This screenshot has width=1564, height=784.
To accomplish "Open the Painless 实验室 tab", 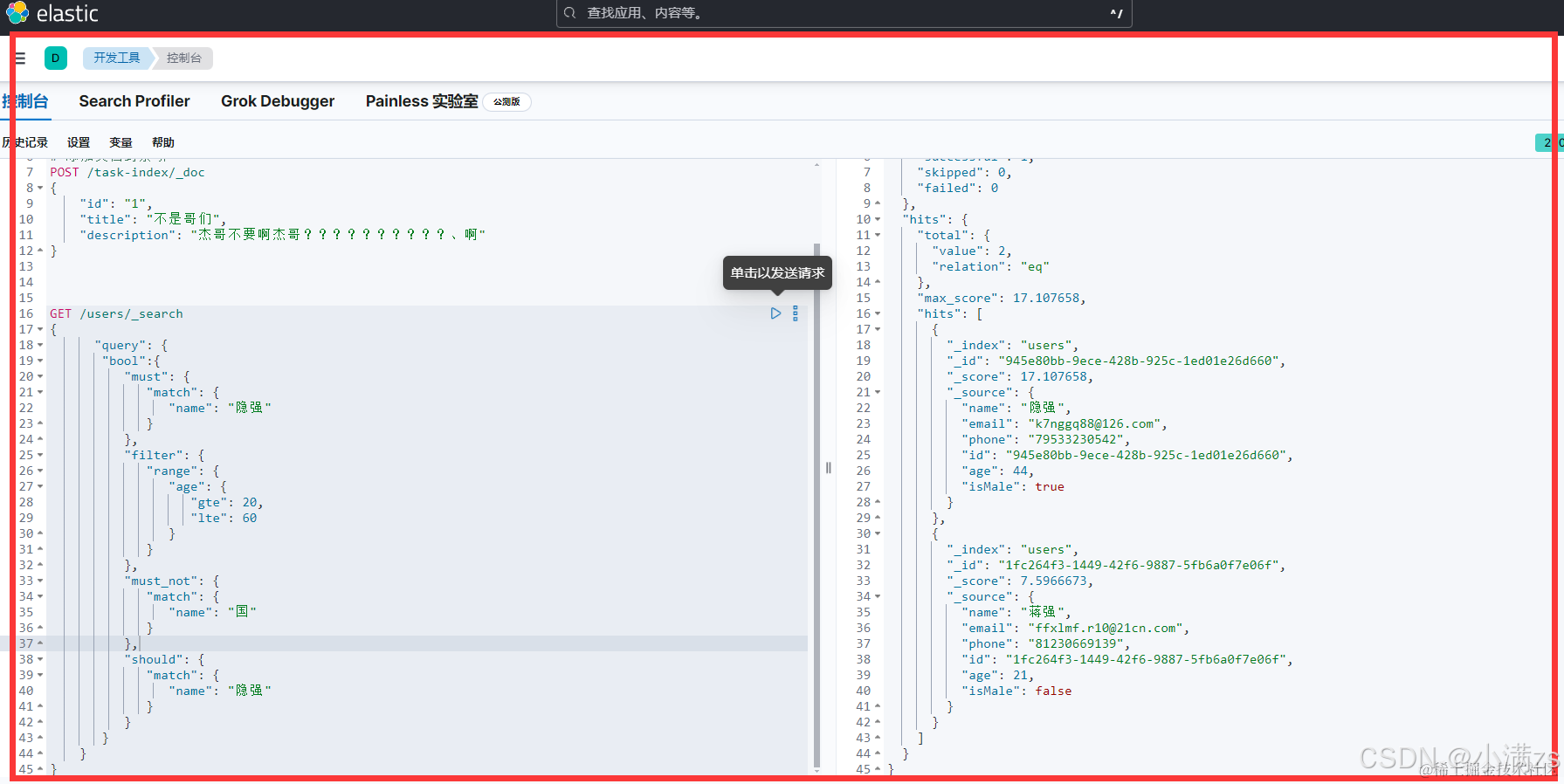I will [422, 101].
